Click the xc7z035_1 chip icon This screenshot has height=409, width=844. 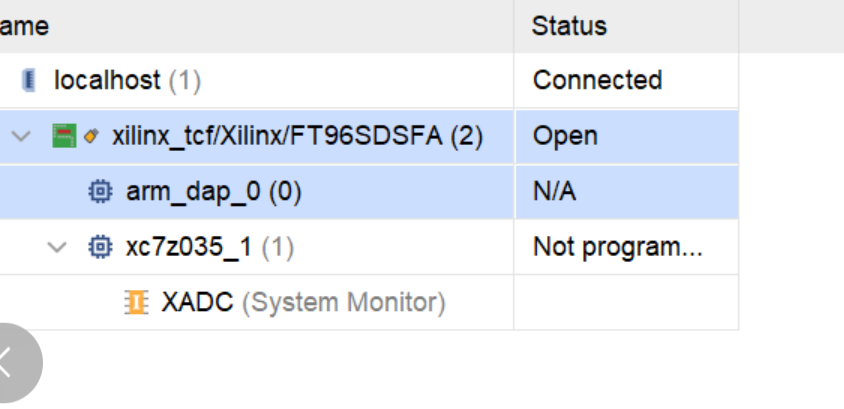pos(100,247)
